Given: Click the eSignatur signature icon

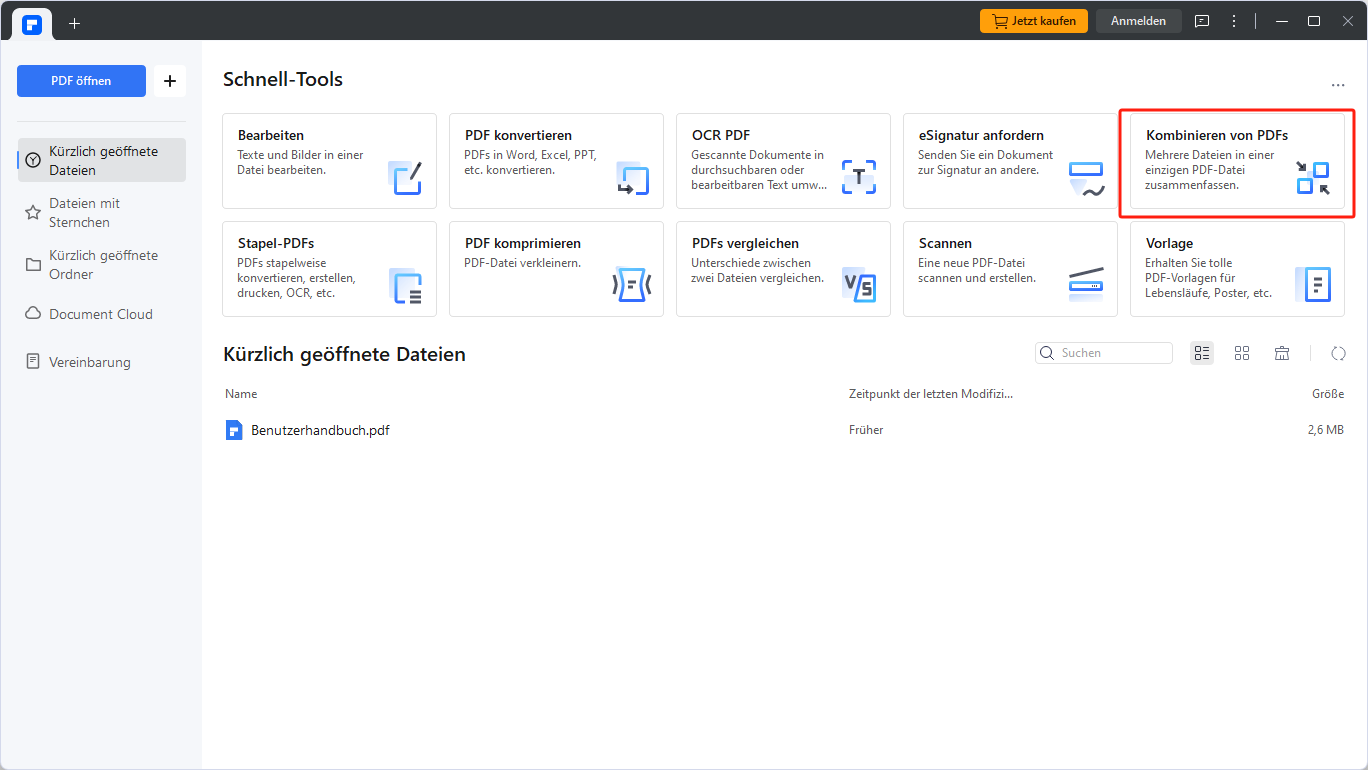Looking at the screenshot, I should point(1086,177).
